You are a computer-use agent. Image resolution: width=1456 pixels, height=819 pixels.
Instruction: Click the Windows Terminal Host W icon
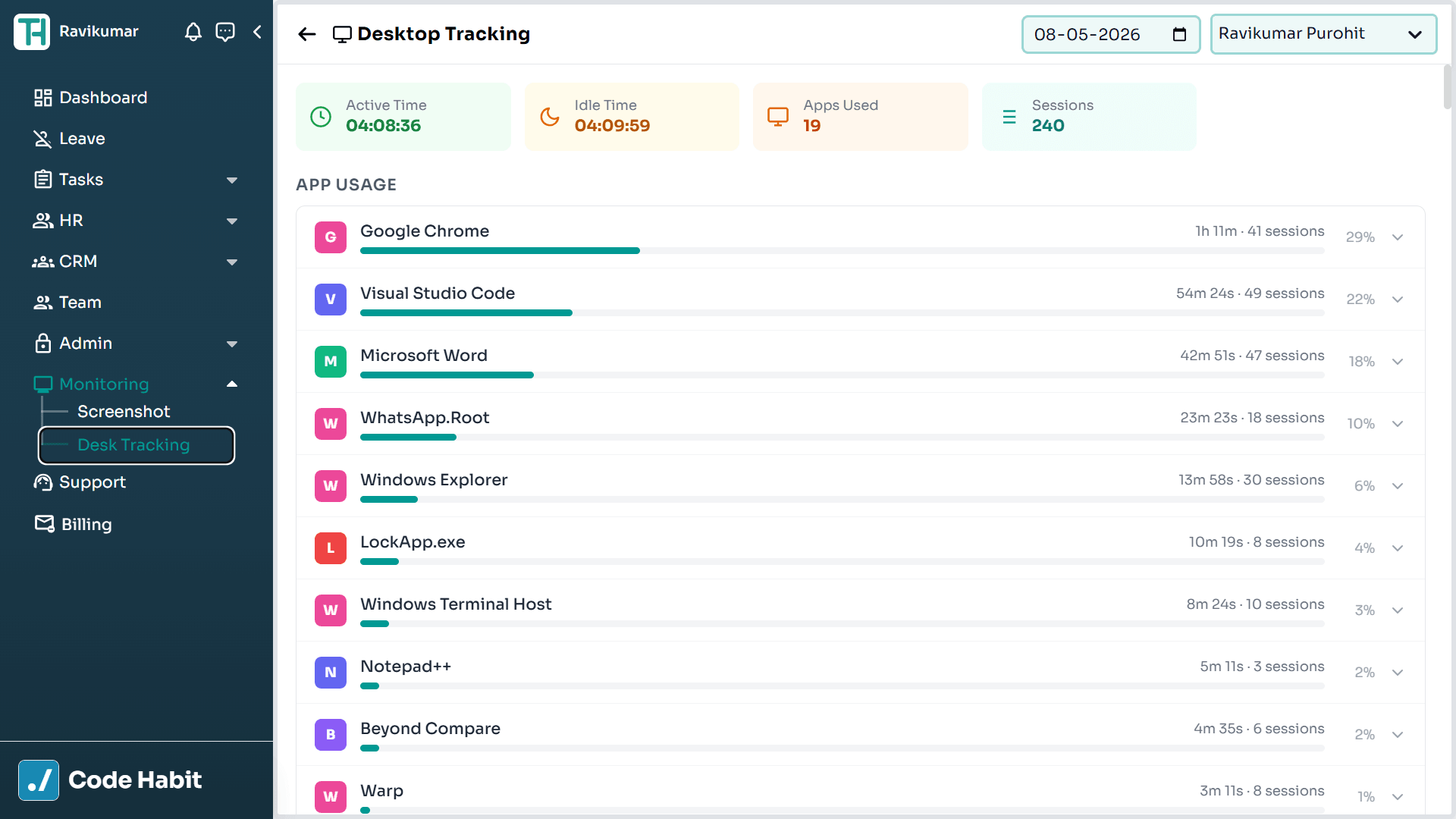[x=331, y=610]
